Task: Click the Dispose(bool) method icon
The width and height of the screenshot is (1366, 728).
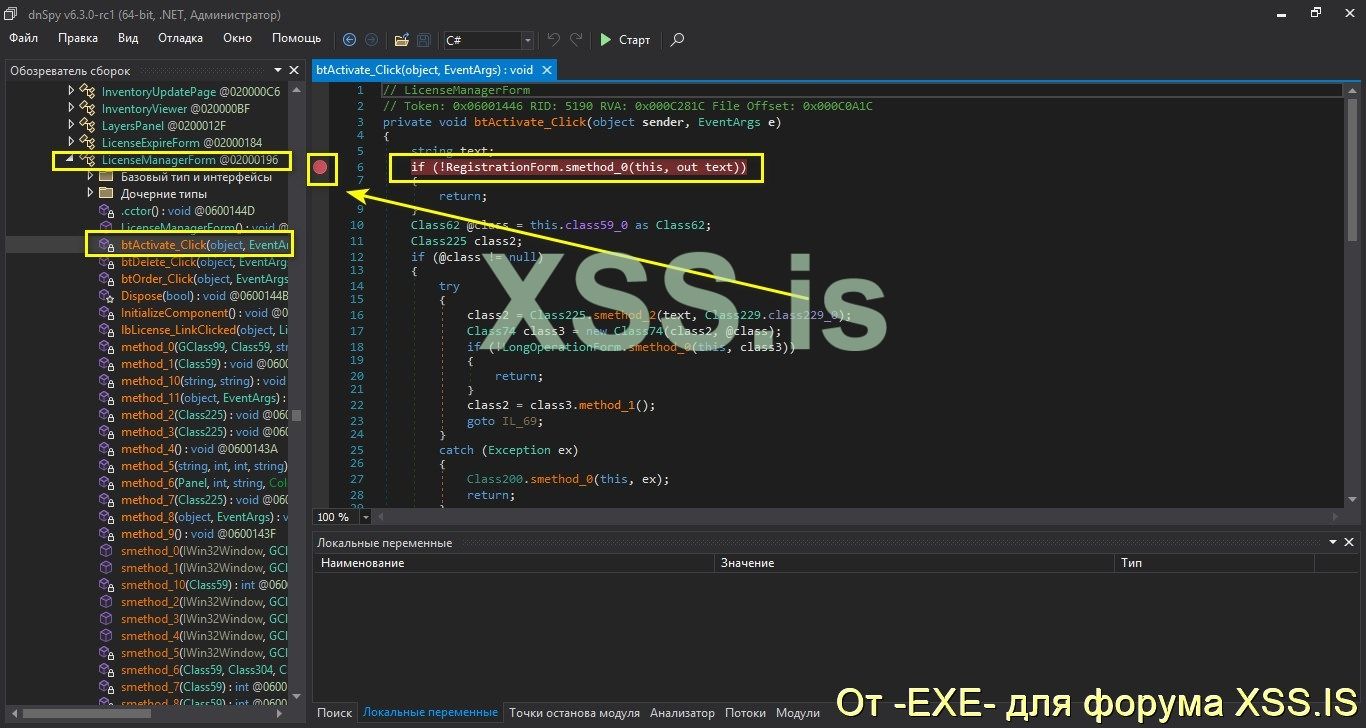Action: click(x=106, y=296)
